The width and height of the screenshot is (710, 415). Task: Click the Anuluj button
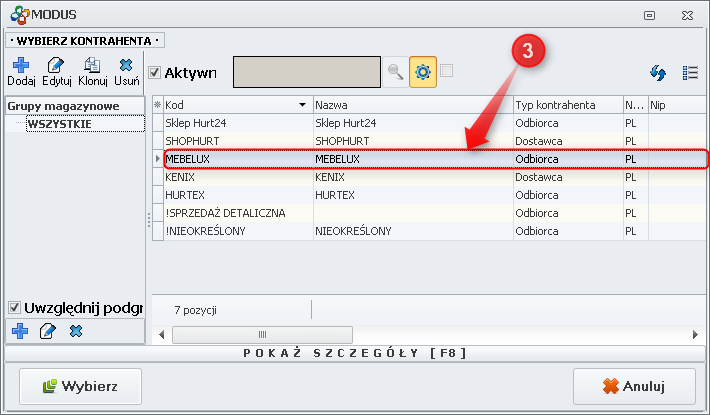[x=634, y=386]
